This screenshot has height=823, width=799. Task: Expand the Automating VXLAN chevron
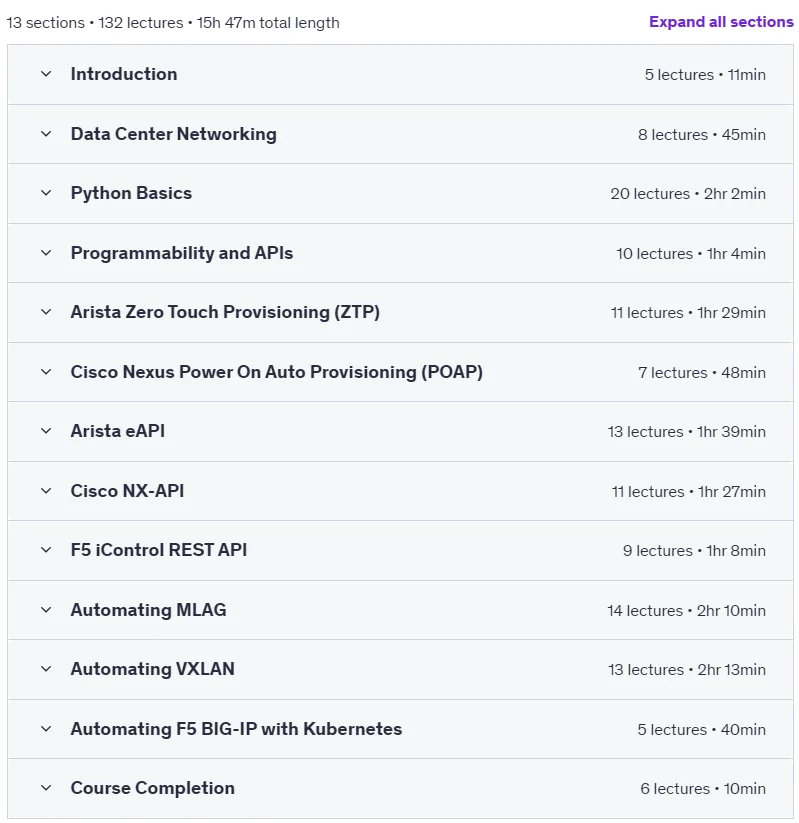click(46, 669)
